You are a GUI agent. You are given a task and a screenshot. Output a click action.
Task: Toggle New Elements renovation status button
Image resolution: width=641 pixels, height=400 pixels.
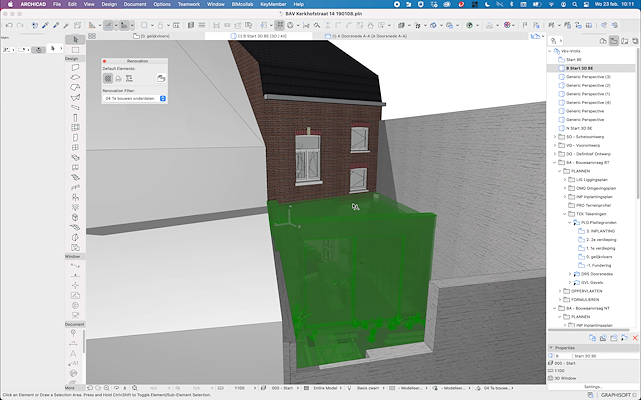click(130, 77)
